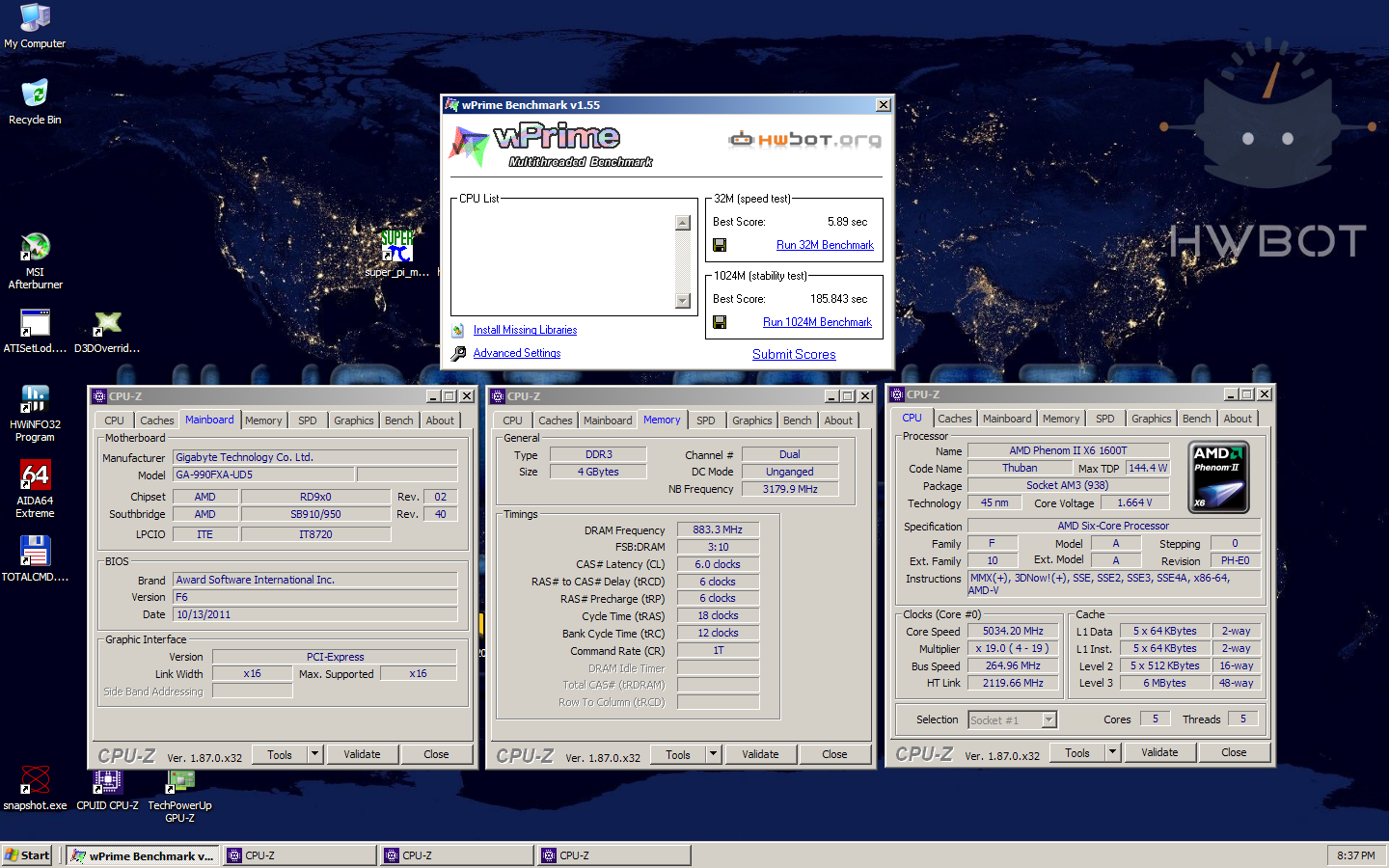Expand Tools dropdown in processor CPU-Z window
Image resolution: width=1389 pixels, height=868 pixels.
tap(1112, 752)
